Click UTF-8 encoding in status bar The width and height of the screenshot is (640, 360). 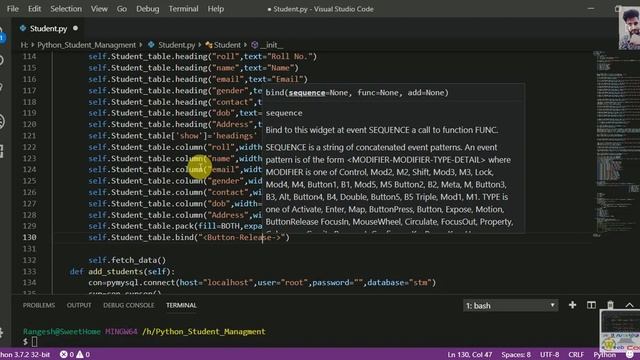[549, 355]
